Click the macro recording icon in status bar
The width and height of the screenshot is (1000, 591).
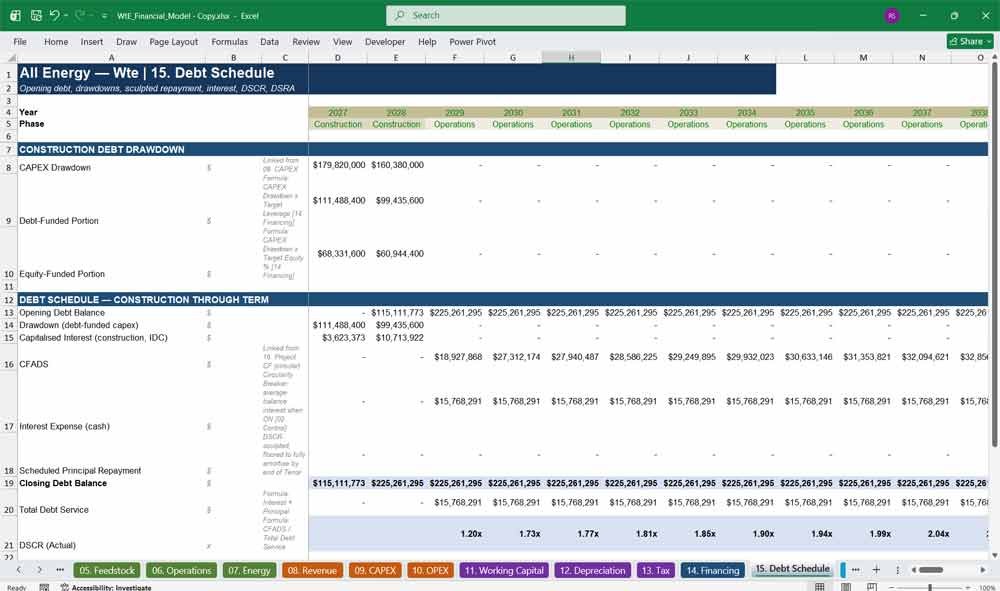point(44,587)
